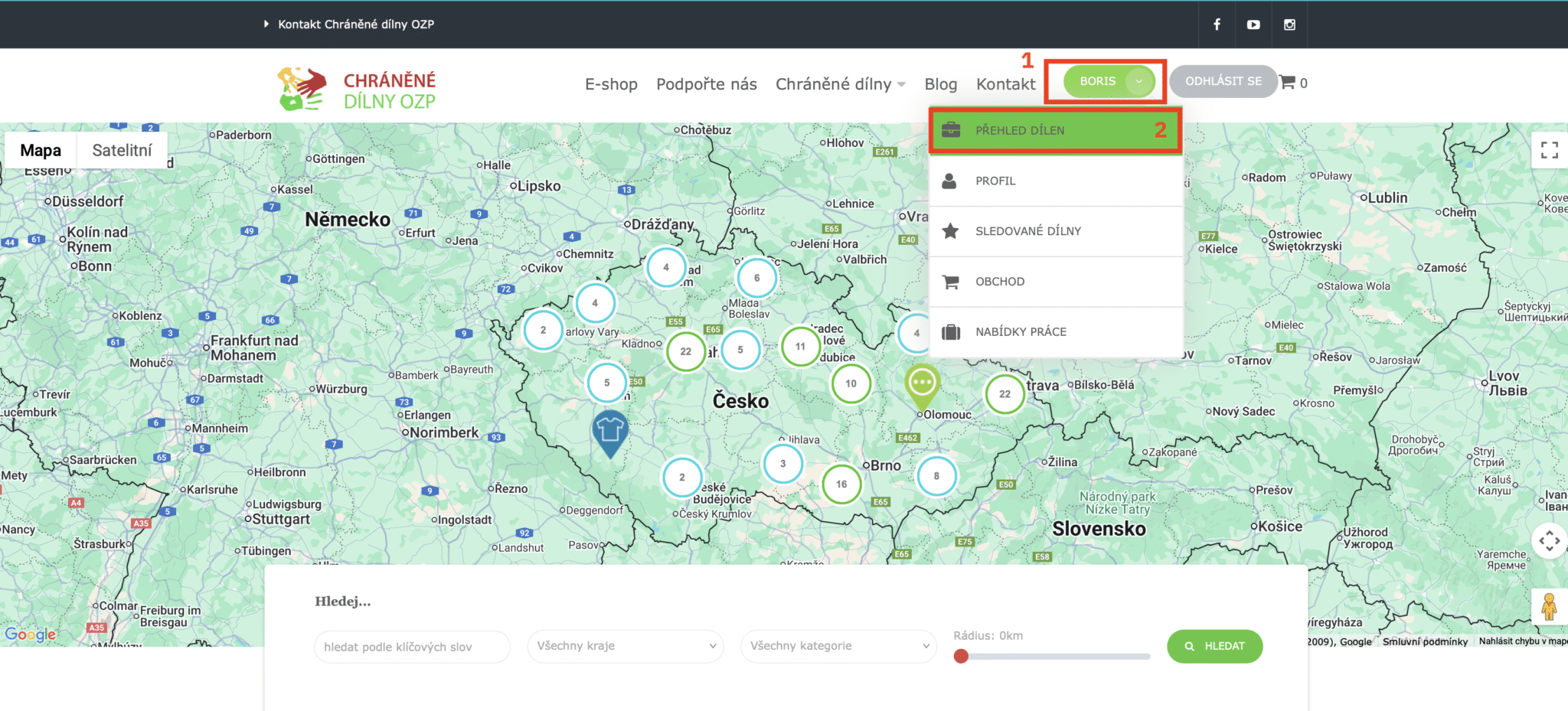The height and width of the screenshot is (711, 1568).
Task: Open the Facebook social icon
Action: 1217,24
